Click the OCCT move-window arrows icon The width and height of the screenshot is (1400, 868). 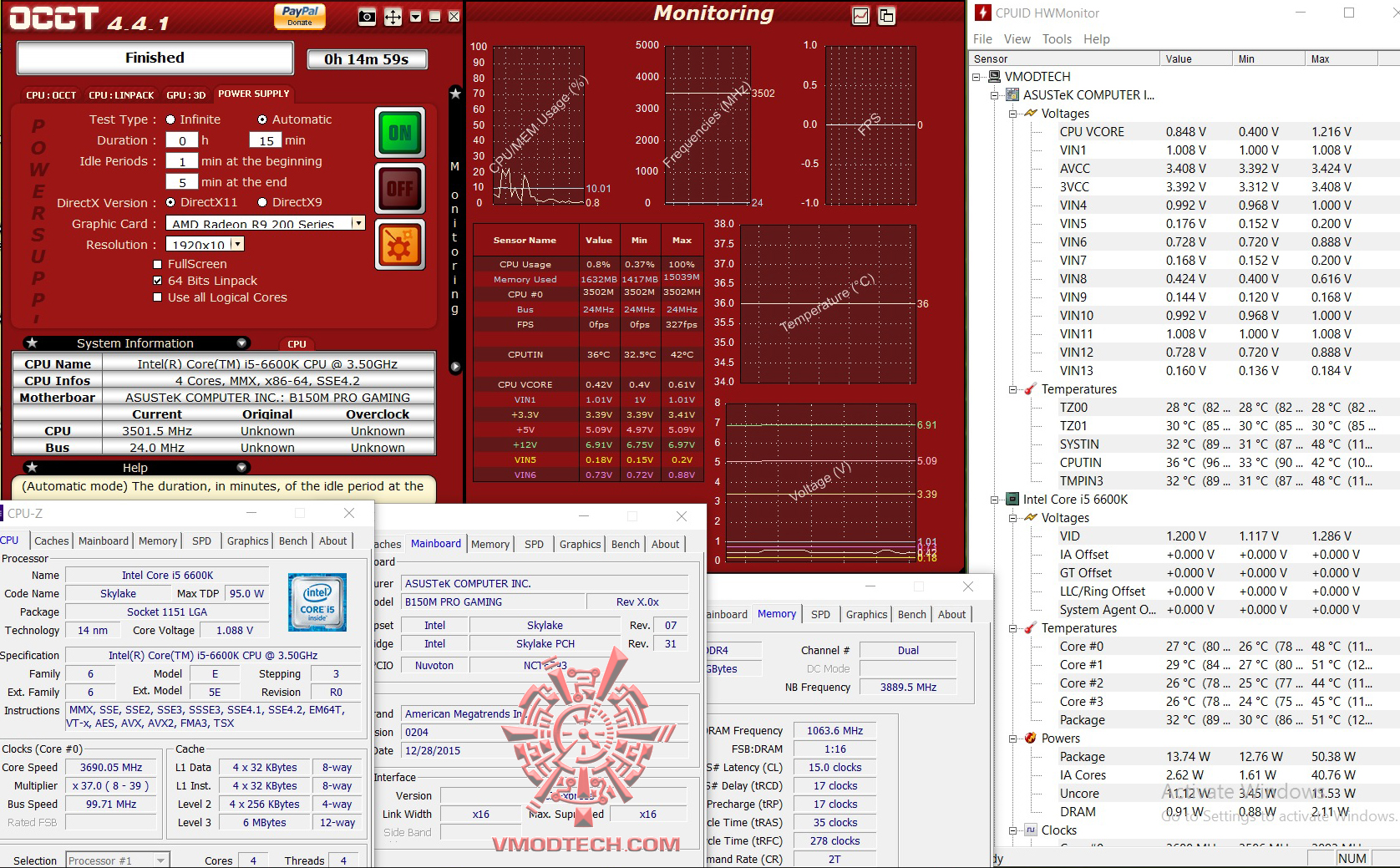[393, 17]
